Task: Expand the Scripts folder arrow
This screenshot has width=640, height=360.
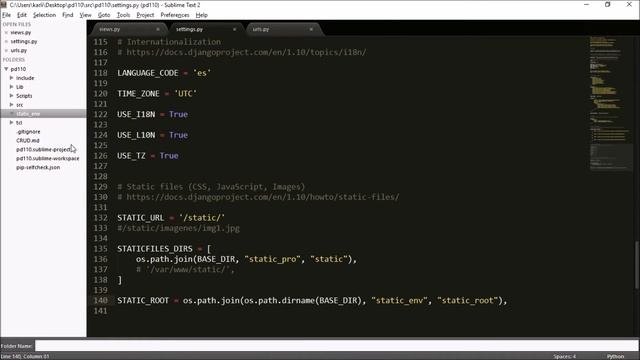Action: click(11, 96)
